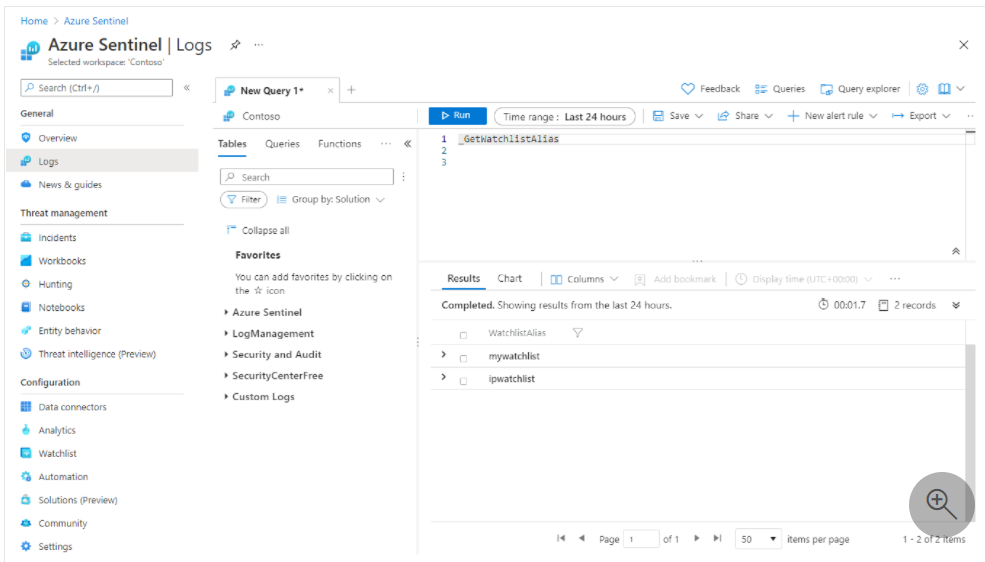Open more tabs ellipsis next to Functions

(x=386, y=144)
